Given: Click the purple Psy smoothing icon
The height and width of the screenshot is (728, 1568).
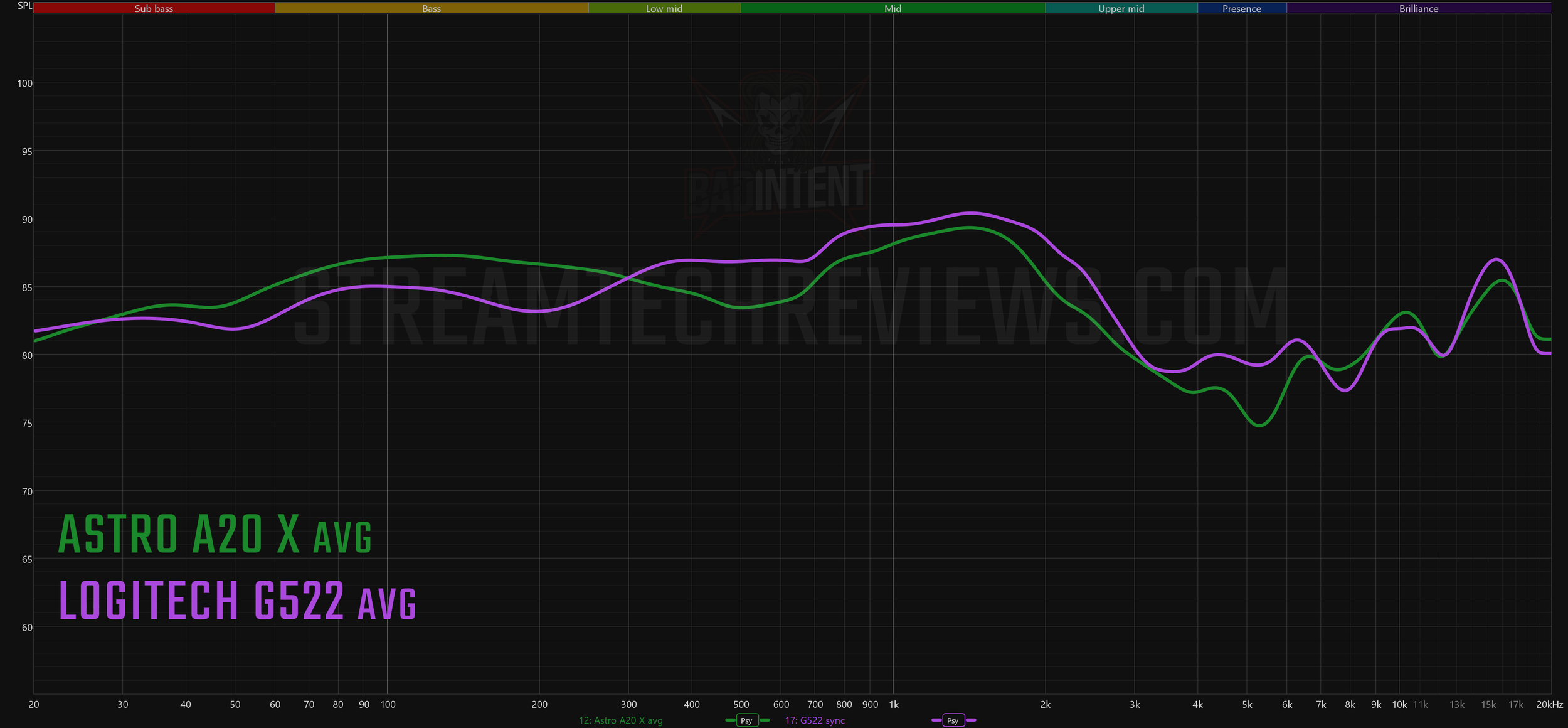Looking at the screenshot, I should (x=953, y=720).
